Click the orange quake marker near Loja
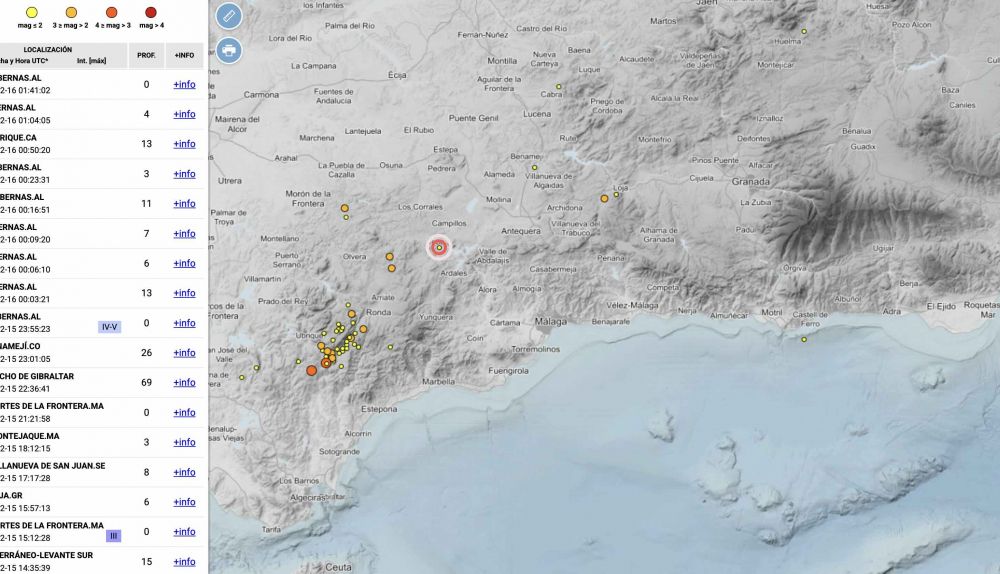This screenshot has height=574, width=1000. pyautogui.click(x=604, y=199)
